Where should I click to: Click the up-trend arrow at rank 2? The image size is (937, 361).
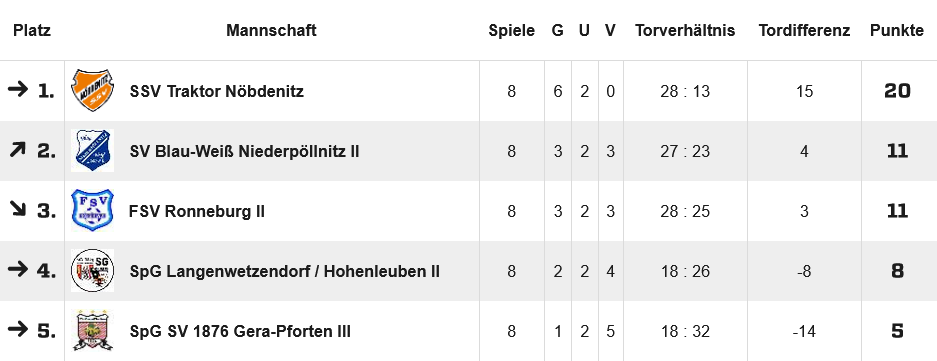pos(18,150)
